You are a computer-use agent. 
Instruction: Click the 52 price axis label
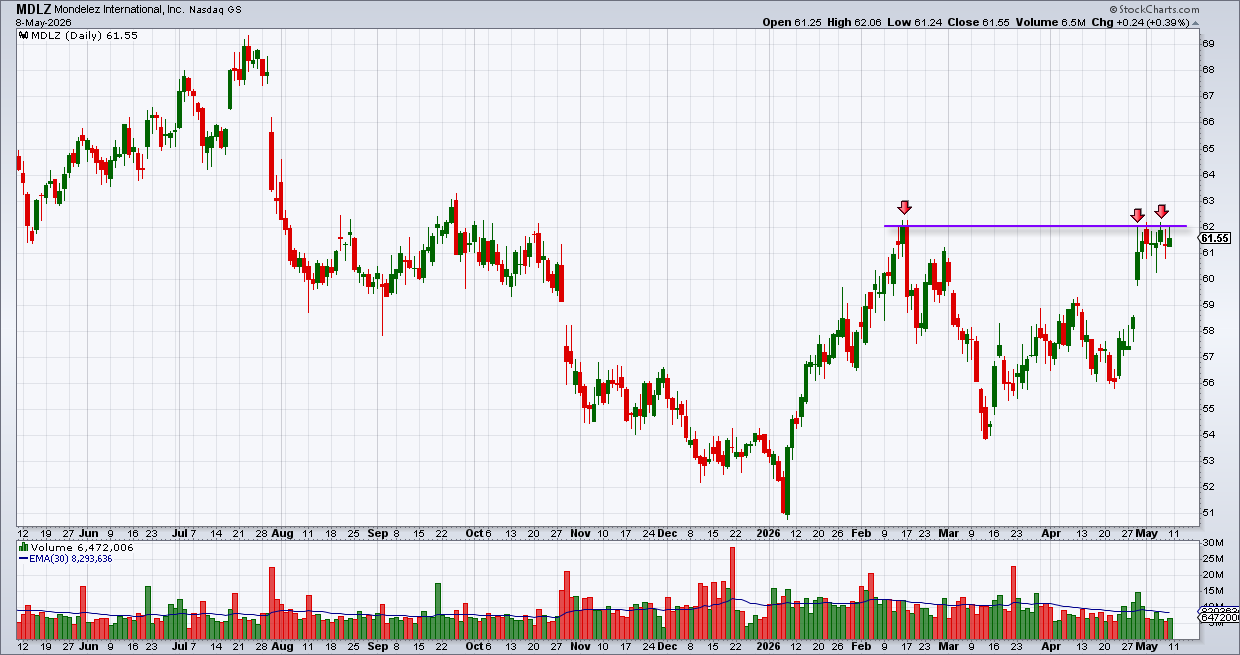click(x=1208, y=487)
